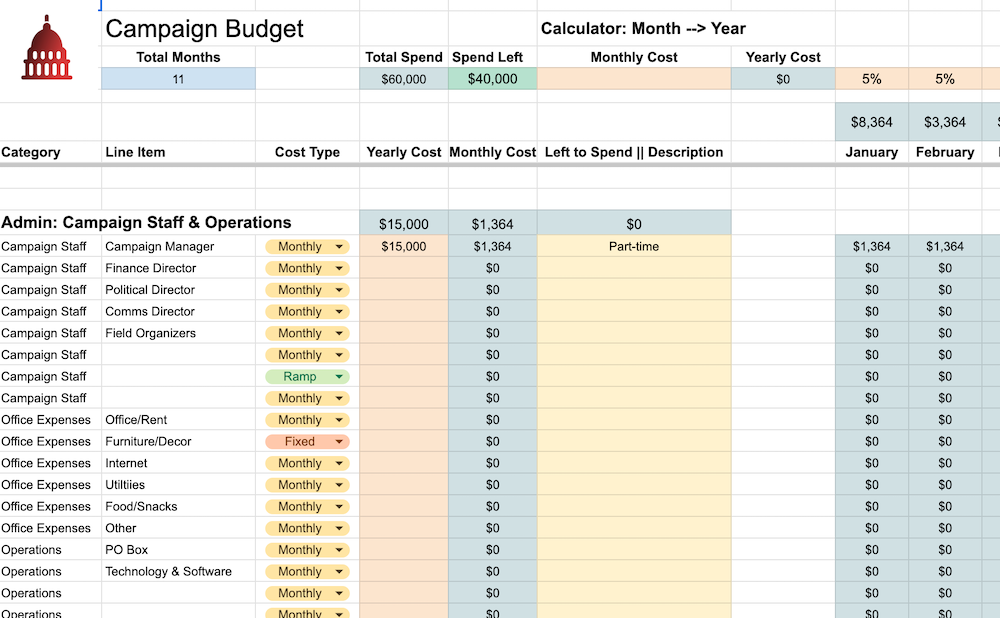Select the Total Months cell showing 11
Image resolution: width=1000 pixels, height=618 pixels.
[177, 78]
